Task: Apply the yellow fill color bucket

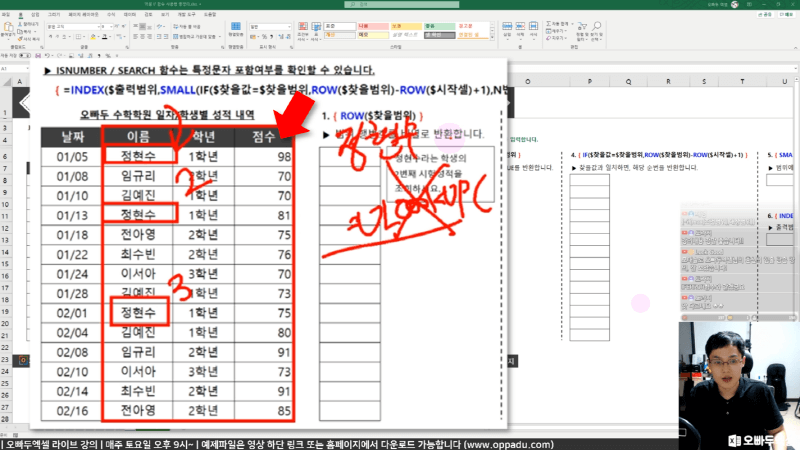Action: 93,37
